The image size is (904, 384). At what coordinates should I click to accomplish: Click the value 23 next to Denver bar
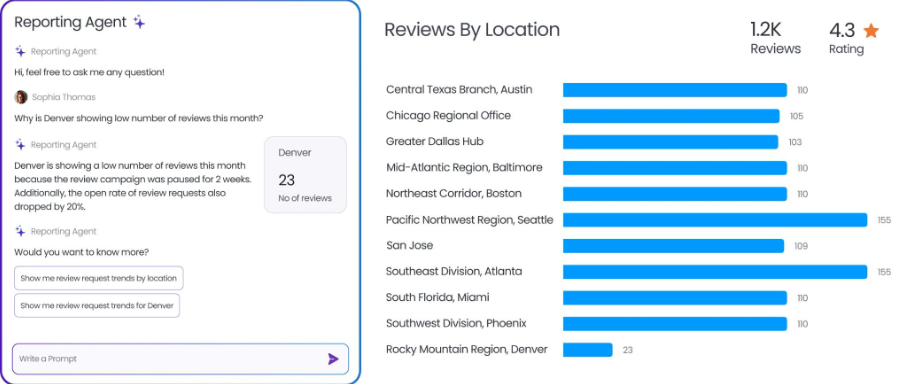point(628,350)
